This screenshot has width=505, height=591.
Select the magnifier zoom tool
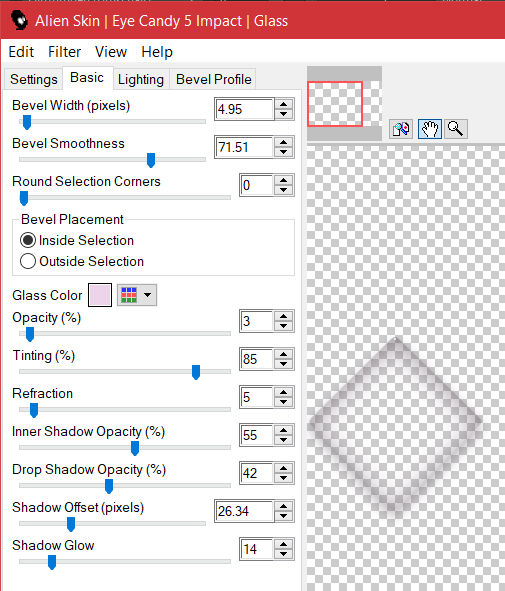pos(456,129)
